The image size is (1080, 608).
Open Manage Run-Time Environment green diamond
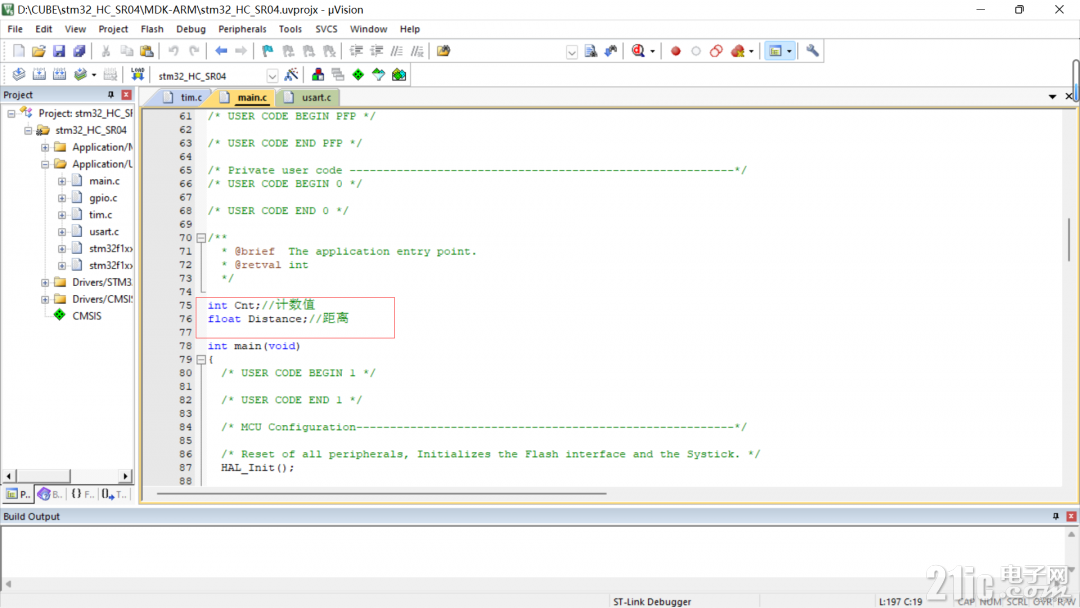tap(358, 74)
